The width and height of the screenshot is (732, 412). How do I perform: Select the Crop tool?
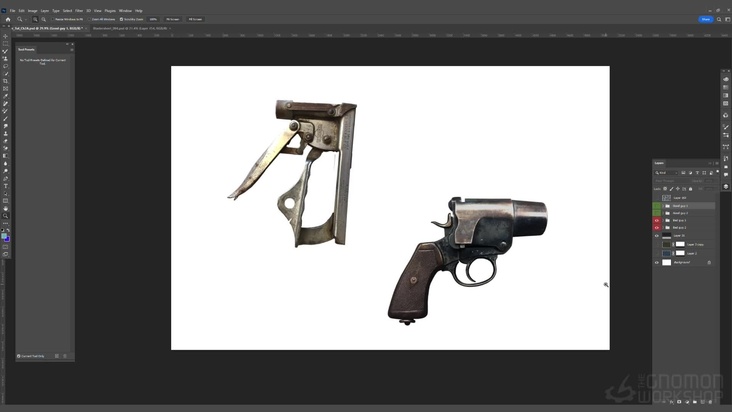6,81
